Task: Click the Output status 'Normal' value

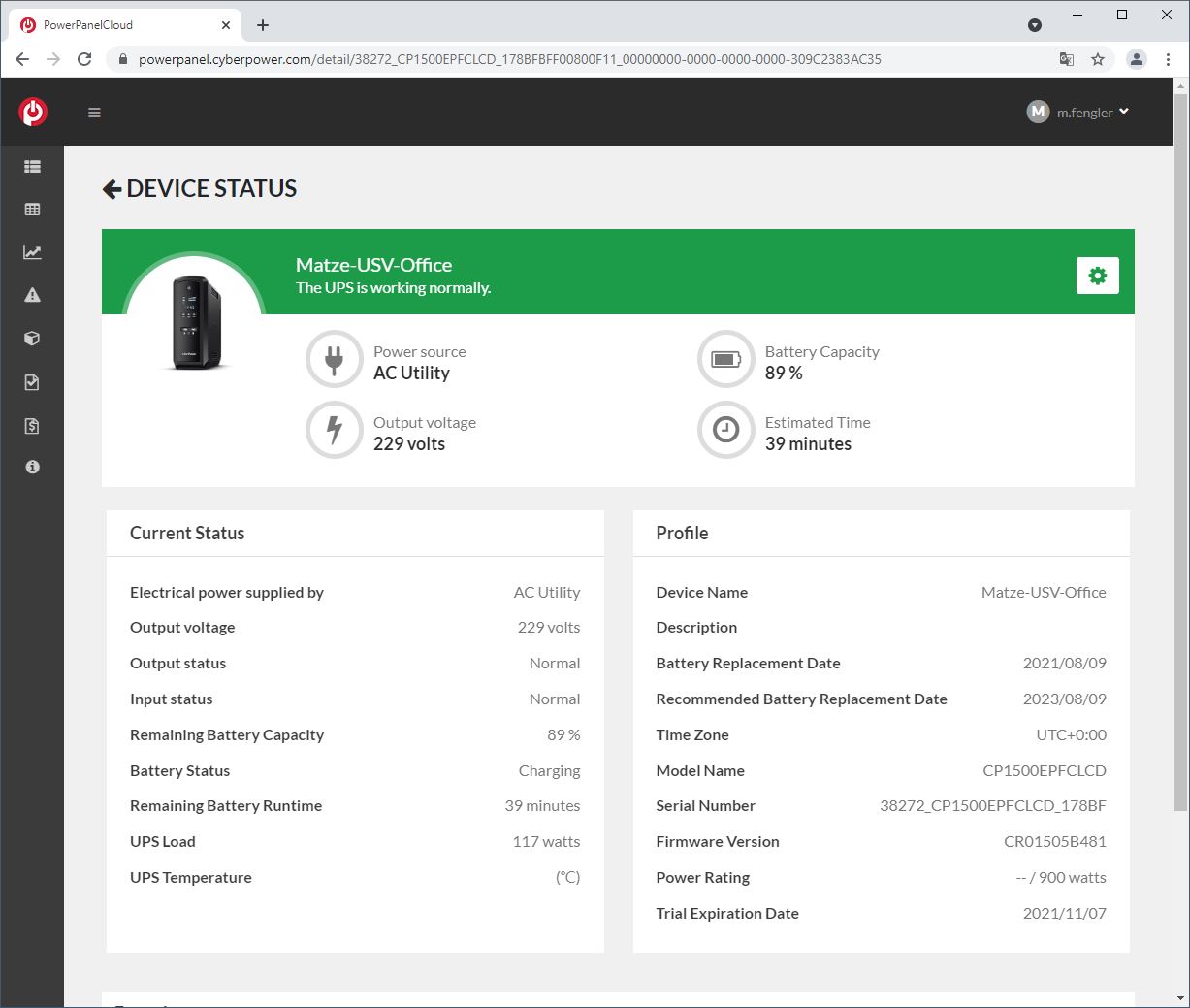Action: coord(555,664)
